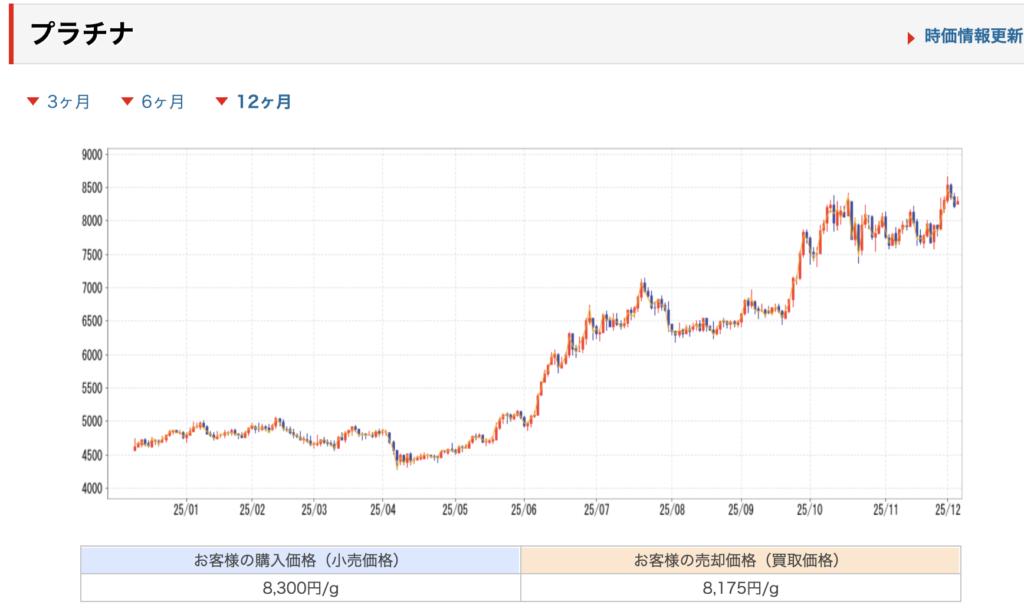The image size is (1024, 615).
Task: Switch the chart to the 3ヶ月 period
Action: tap(68, 101)
